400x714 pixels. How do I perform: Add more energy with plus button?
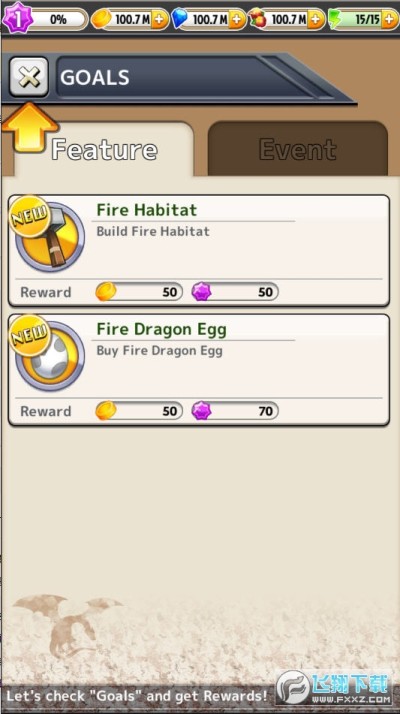[390, 19]
